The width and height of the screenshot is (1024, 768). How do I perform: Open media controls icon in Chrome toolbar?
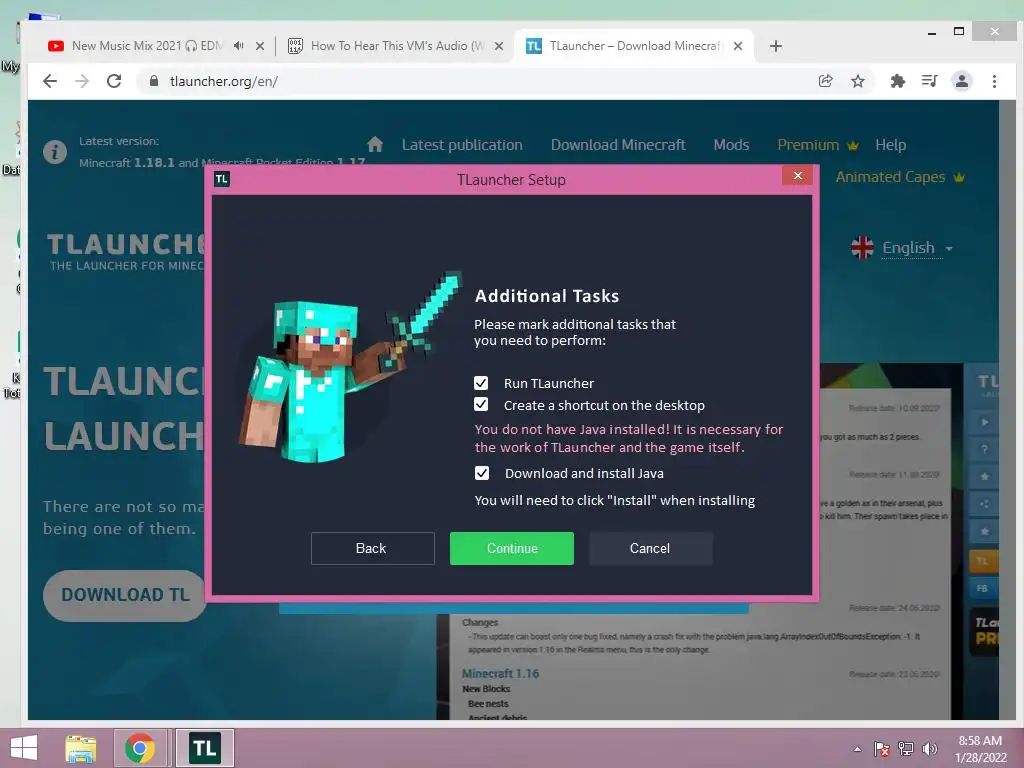tap(929, 81)
